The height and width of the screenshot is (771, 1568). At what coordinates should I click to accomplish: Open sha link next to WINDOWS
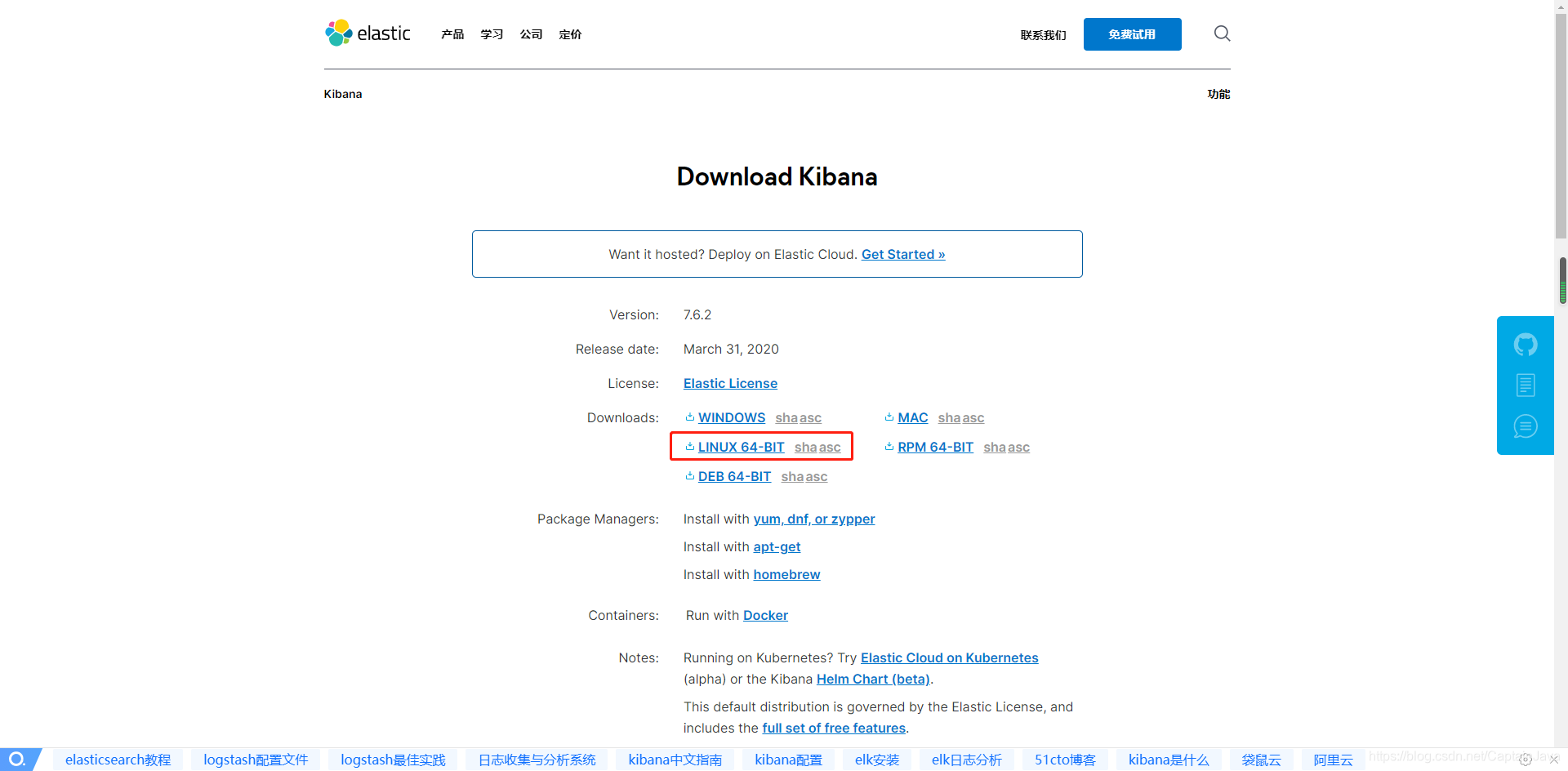786,417
